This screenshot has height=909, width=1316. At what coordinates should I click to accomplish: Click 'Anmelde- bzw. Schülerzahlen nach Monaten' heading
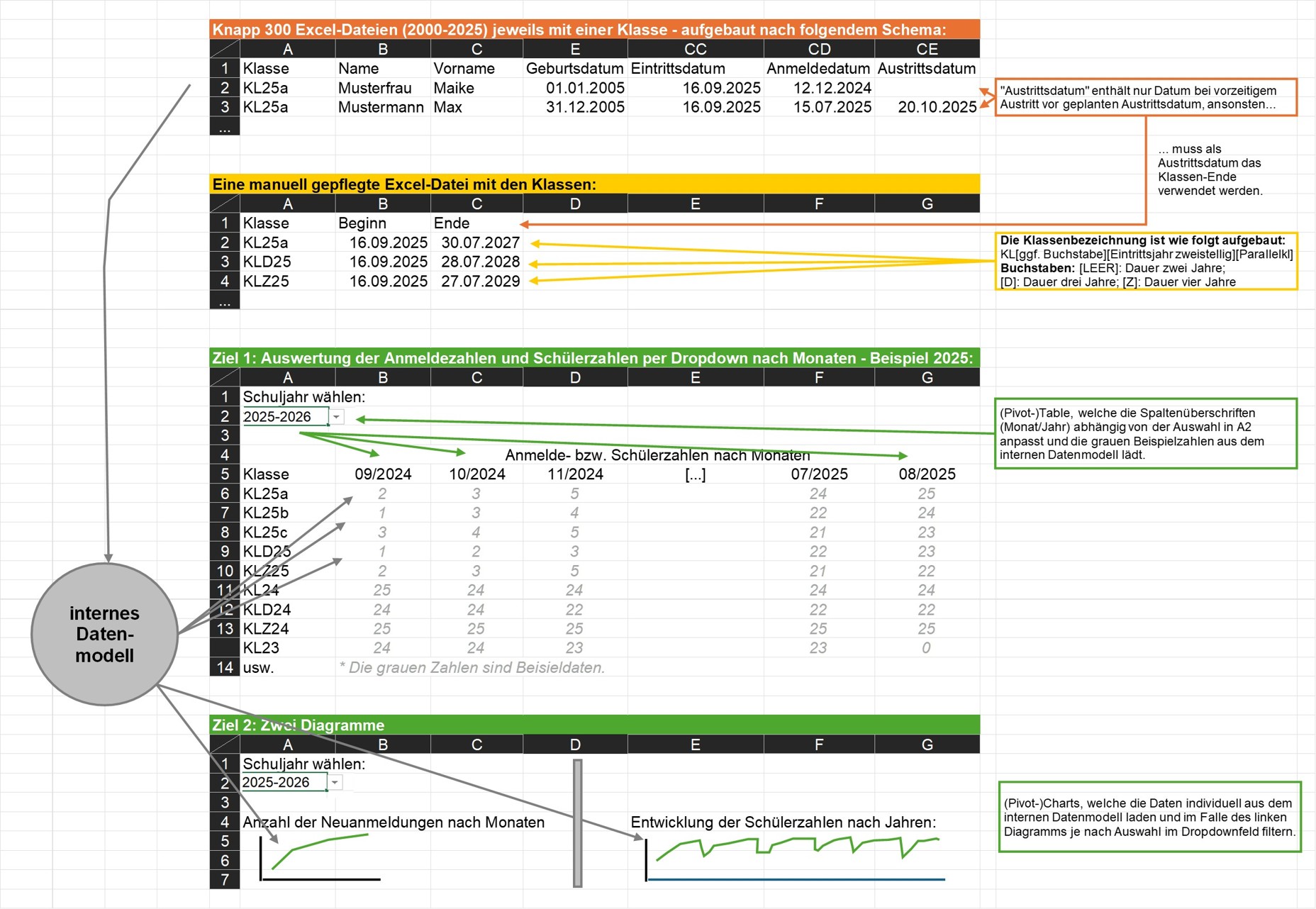(657, 455)
